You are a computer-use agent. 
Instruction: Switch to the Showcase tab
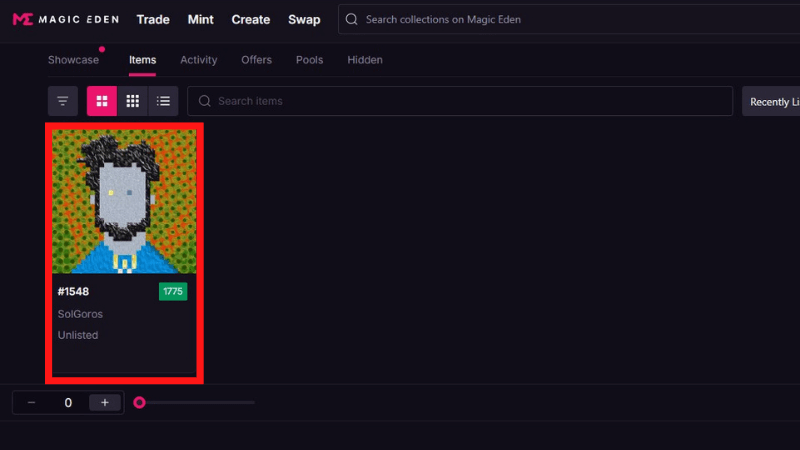coord(73,60)
